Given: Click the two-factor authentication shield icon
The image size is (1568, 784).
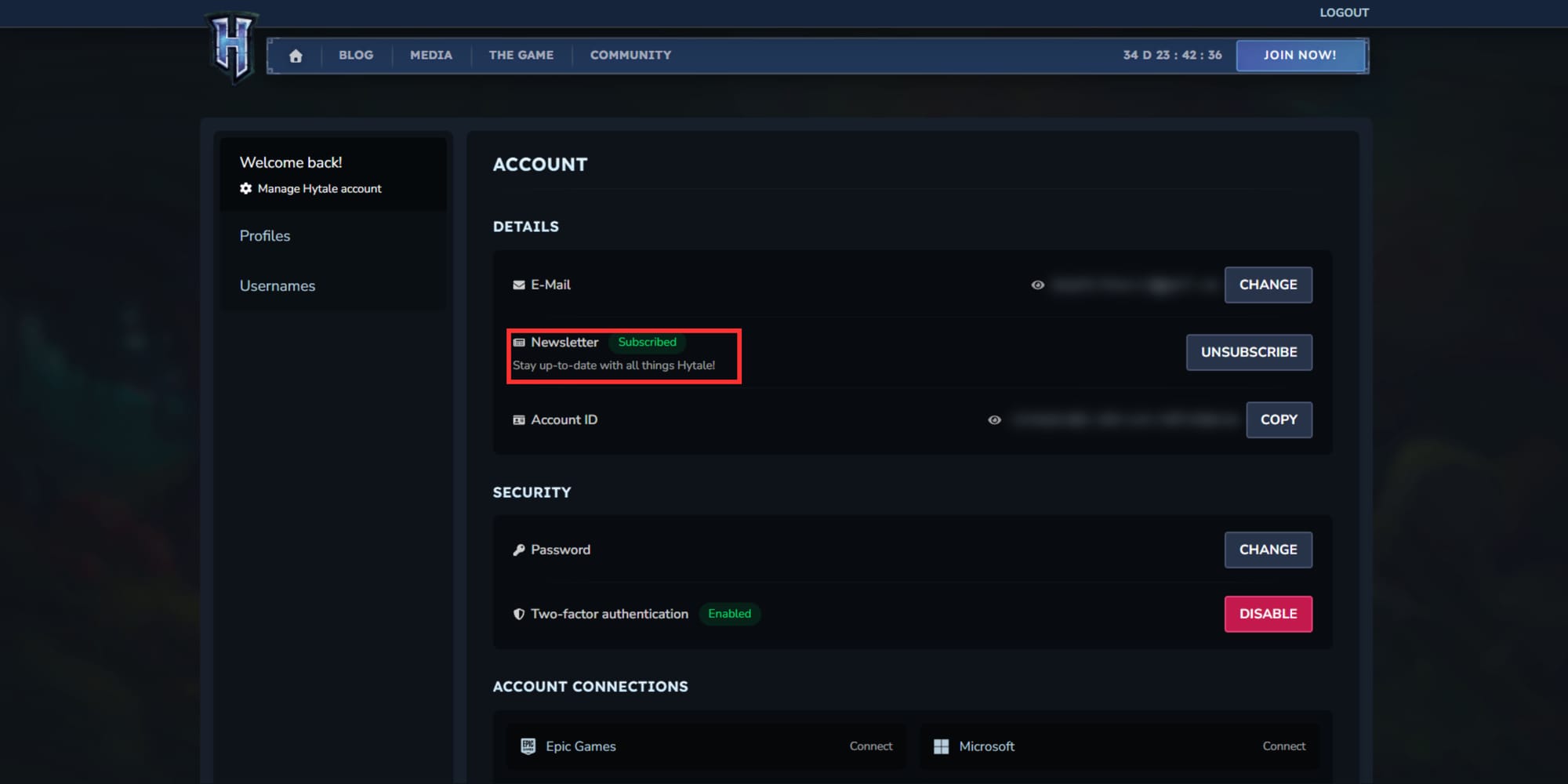Looking at the screenshot, I should point(519,615).
